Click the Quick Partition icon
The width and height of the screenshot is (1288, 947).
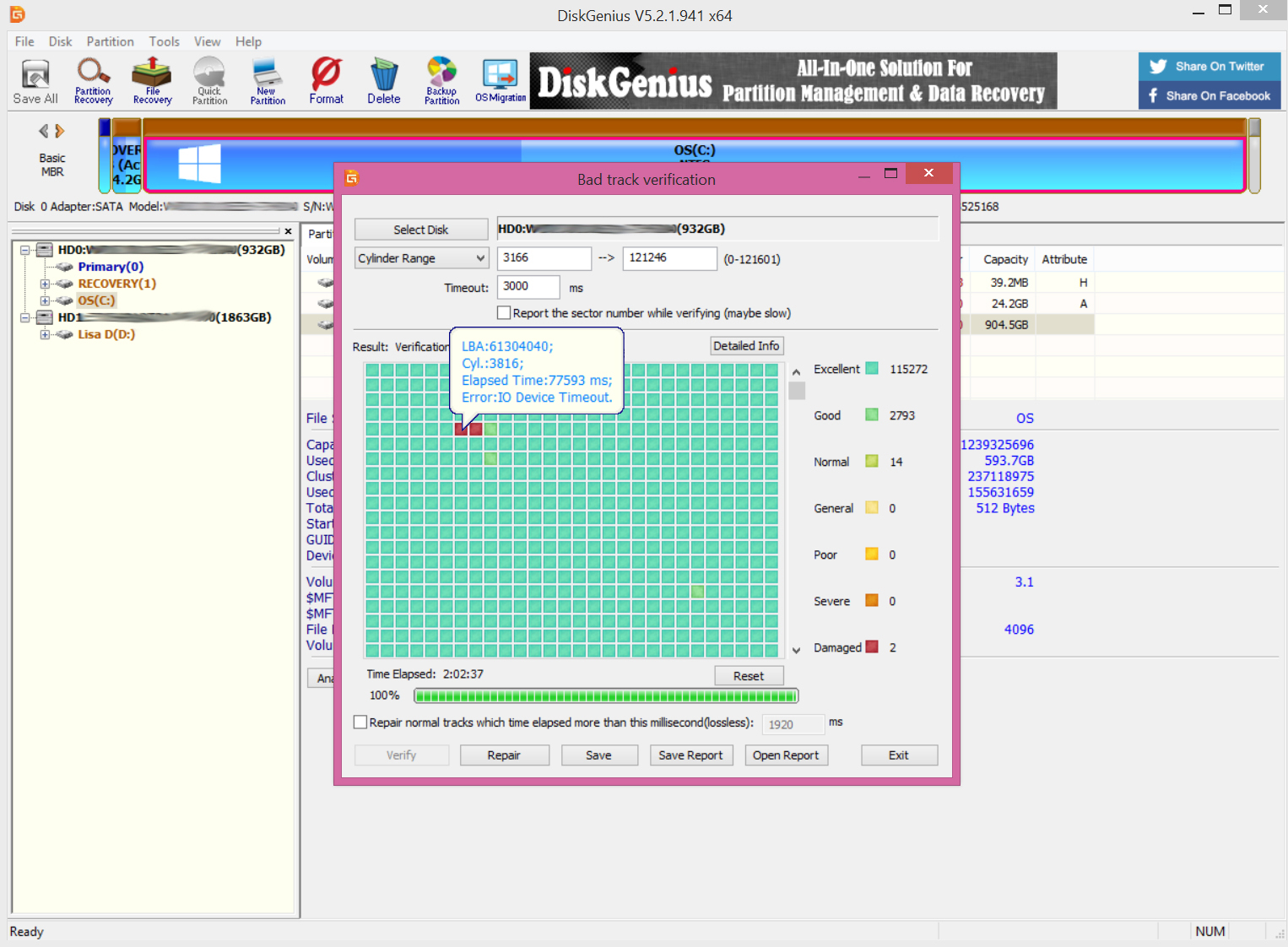click(x=209, y=81)
